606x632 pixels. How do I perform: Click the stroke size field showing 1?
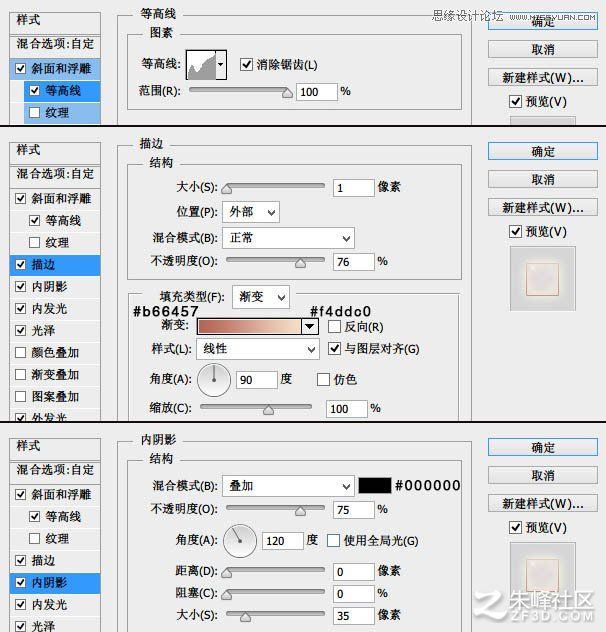tap(354, 188)
